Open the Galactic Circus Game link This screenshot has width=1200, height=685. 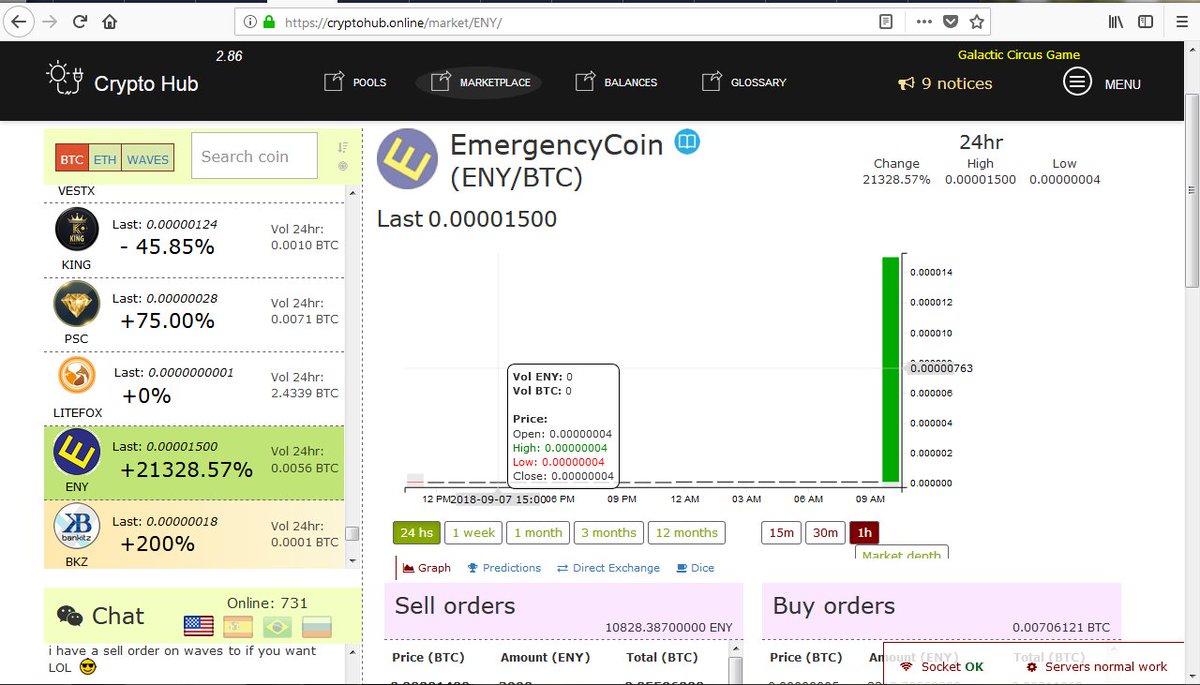pyautogui.click(x=1019, y=55)
